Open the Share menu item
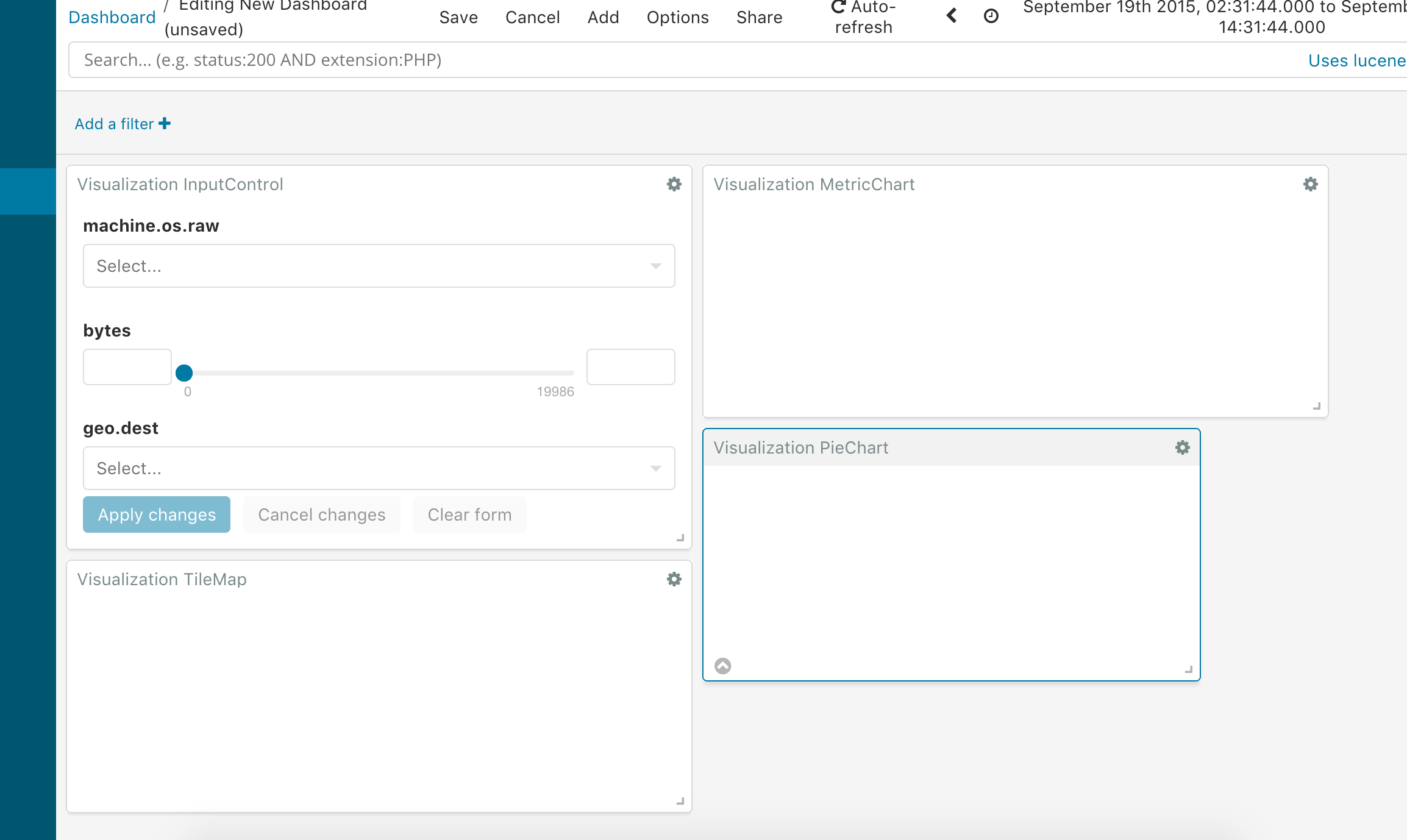The height and width of the screenshot is (840, 1407). 759,18
